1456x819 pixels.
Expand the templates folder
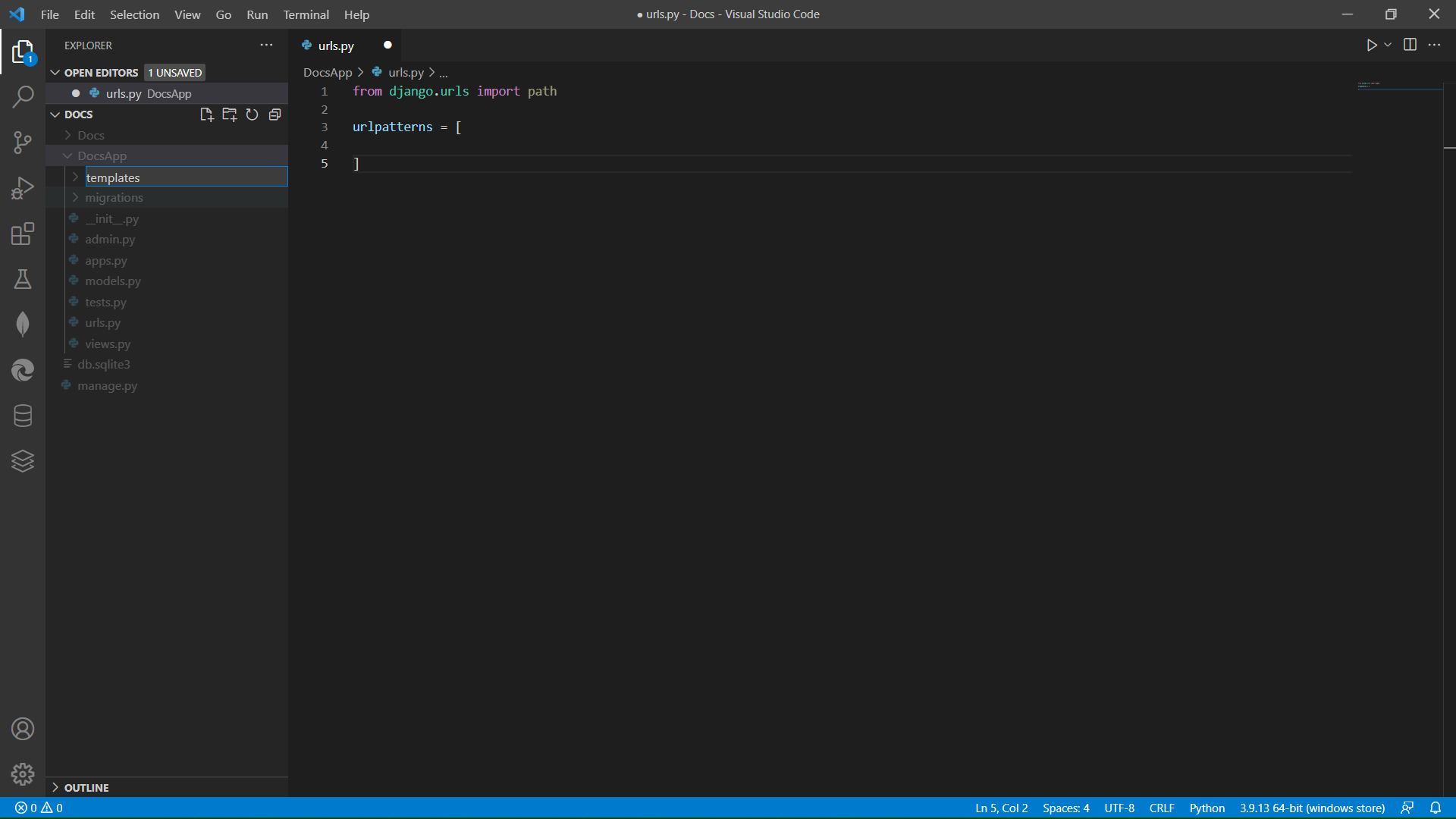(x=113, y=177)
